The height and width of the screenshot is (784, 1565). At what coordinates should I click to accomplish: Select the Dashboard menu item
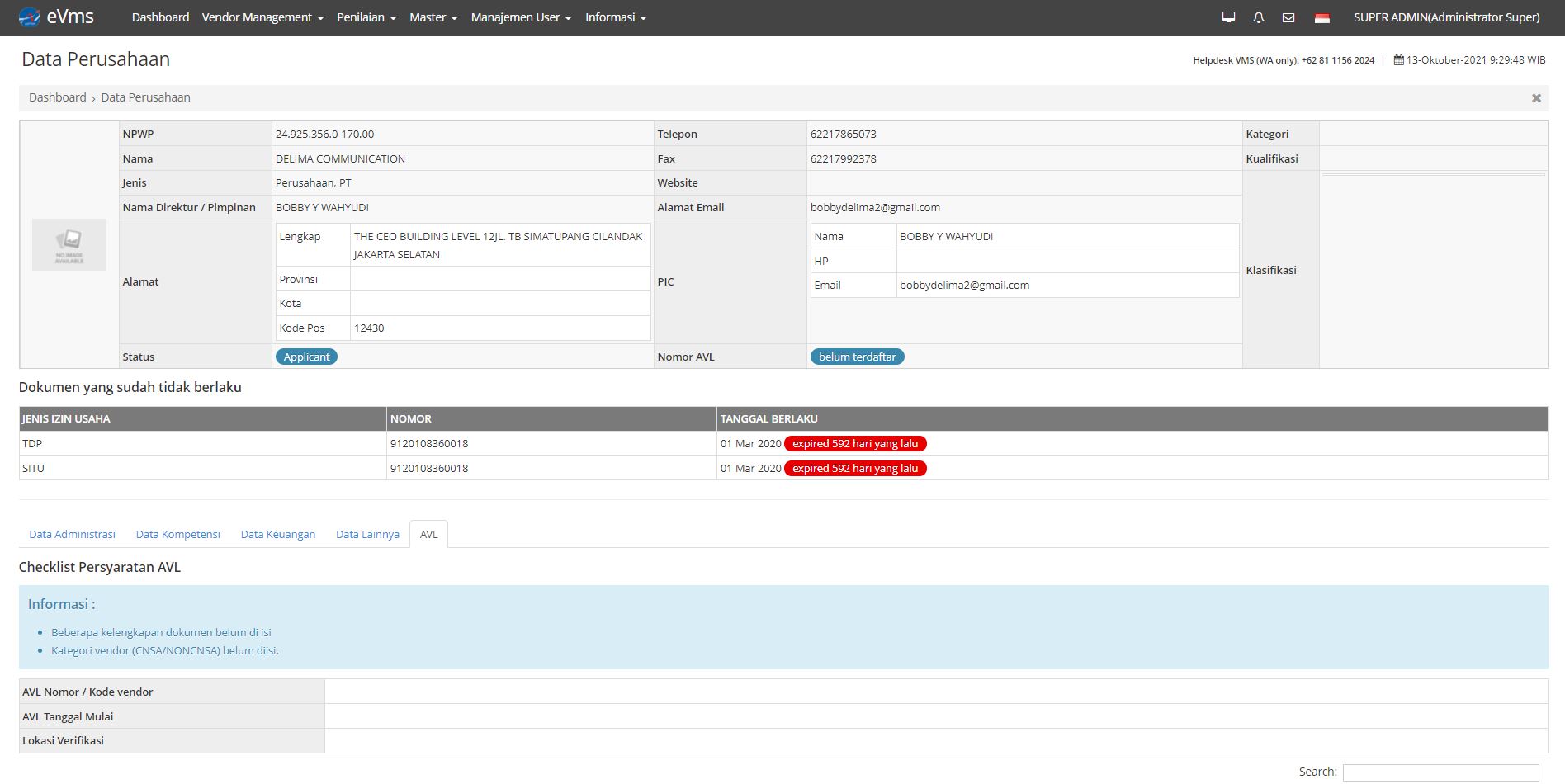[160, 17]
